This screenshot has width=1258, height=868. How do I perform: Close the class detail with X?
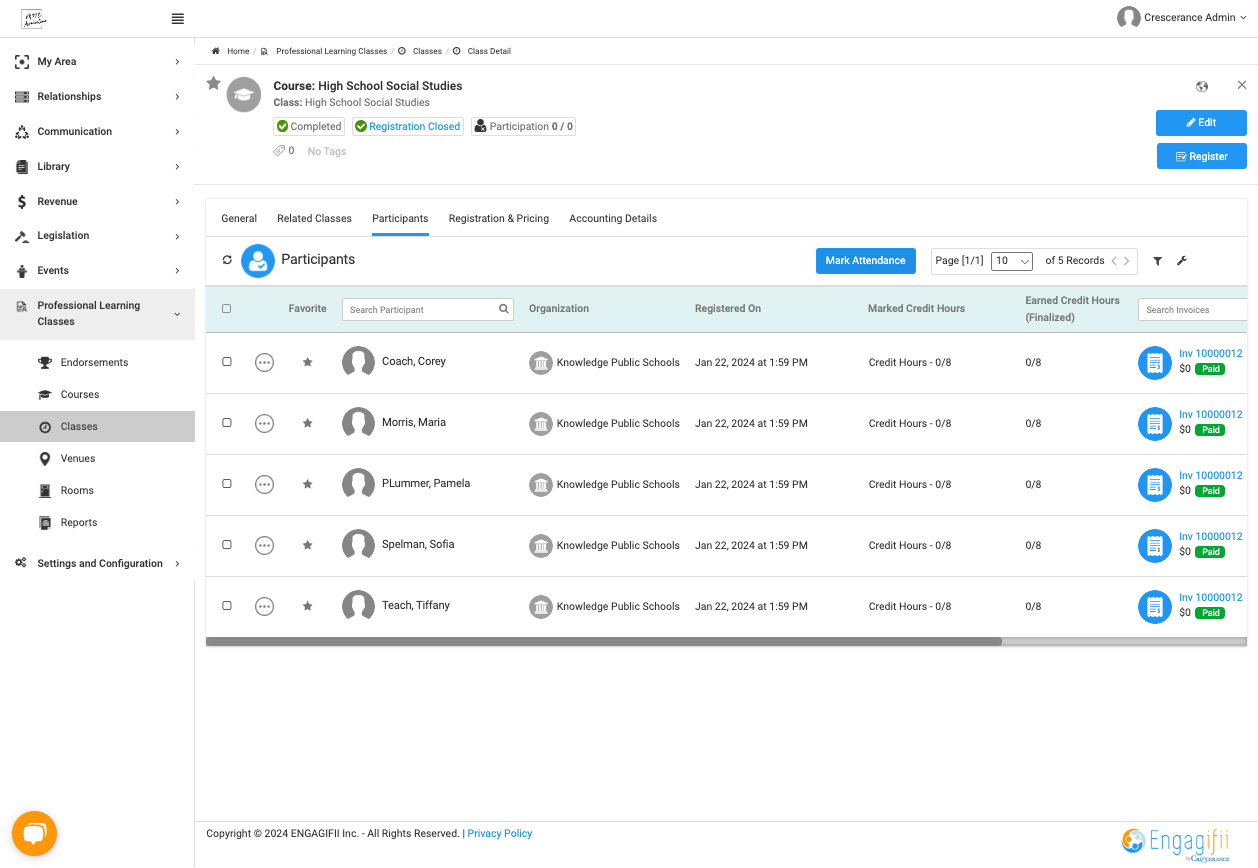pyautogui.click(x=1242, y=85)
